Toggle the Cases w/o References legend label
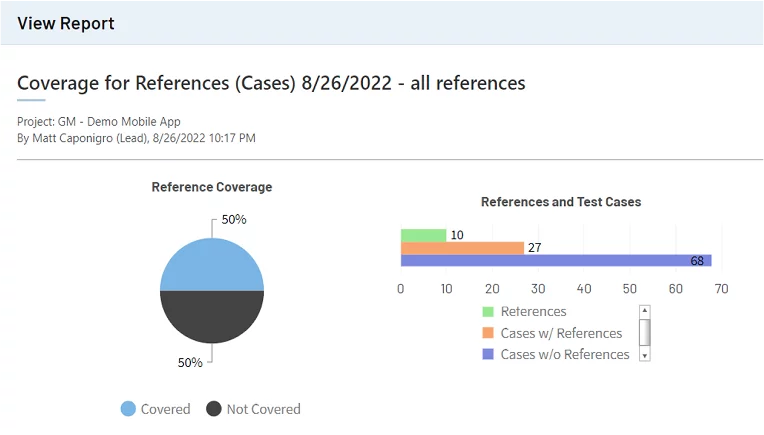The height and width of the screenshot is (435, 764). (x=565, y=354)
